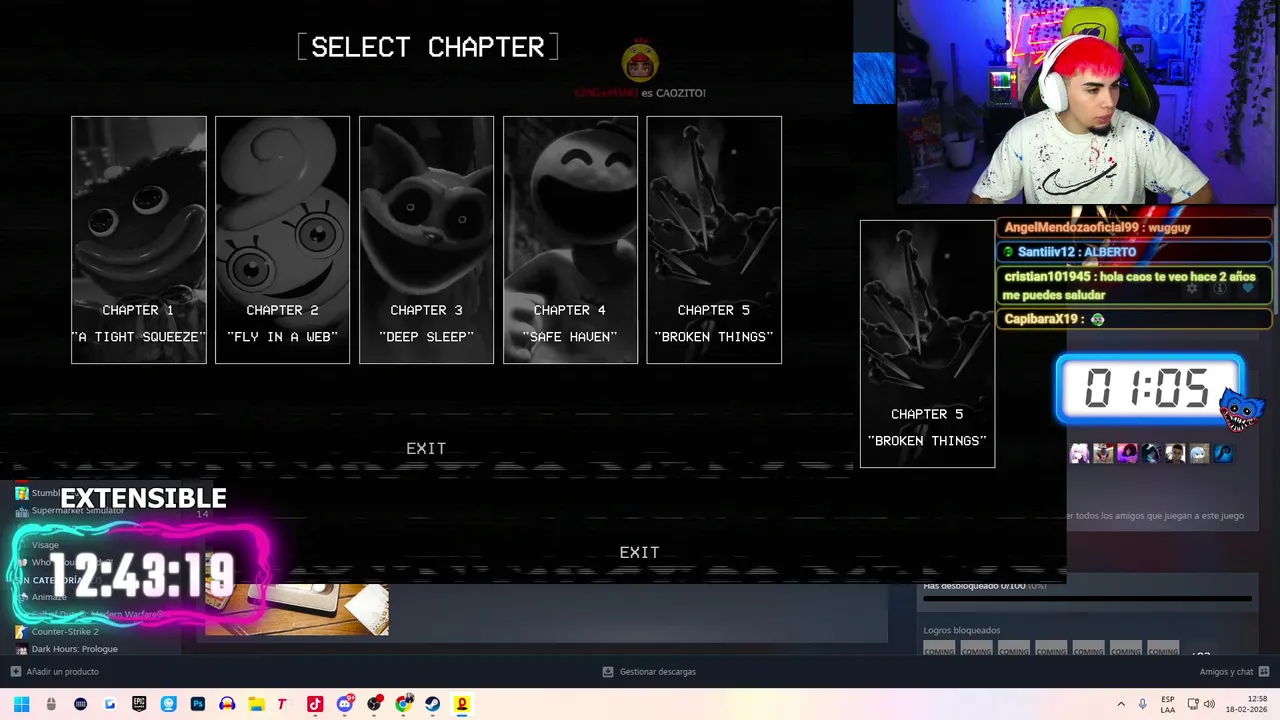Screen dimensions: 1280x720
Task: Click the achievements progress bar 0/100
Action: (x=1087, y=599)
